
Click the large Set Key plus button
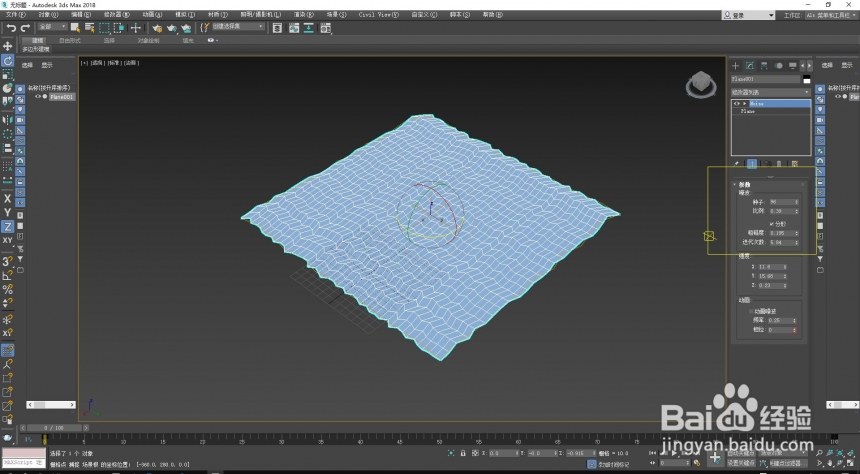point(715,457)
